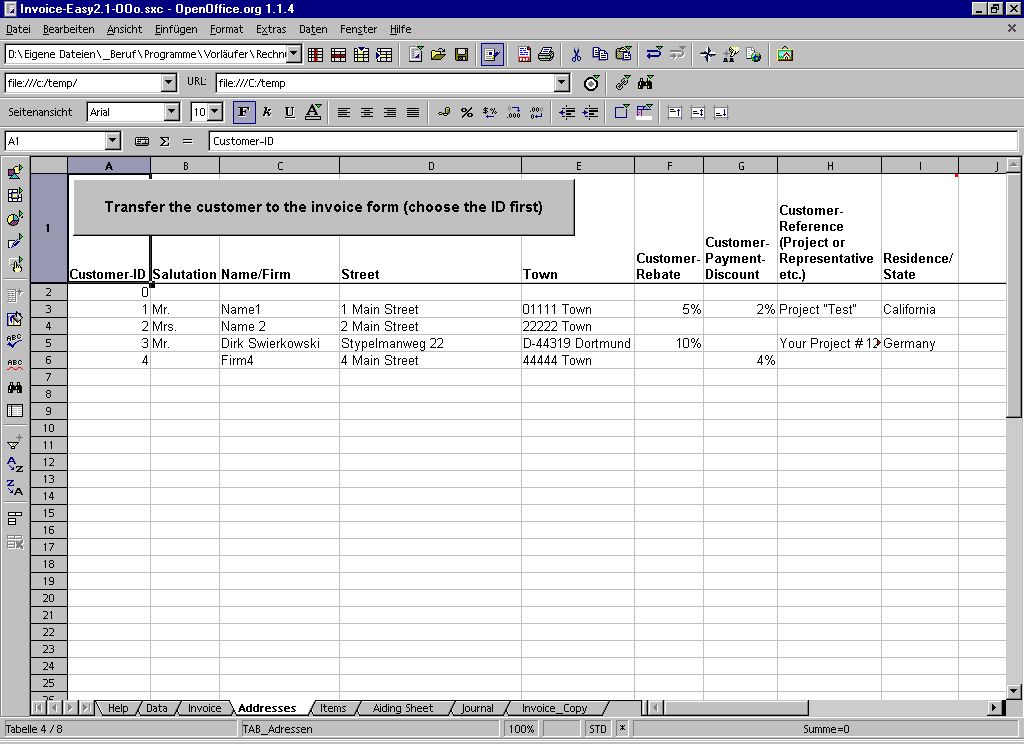Click the formula input line

(x=612, y=142)
